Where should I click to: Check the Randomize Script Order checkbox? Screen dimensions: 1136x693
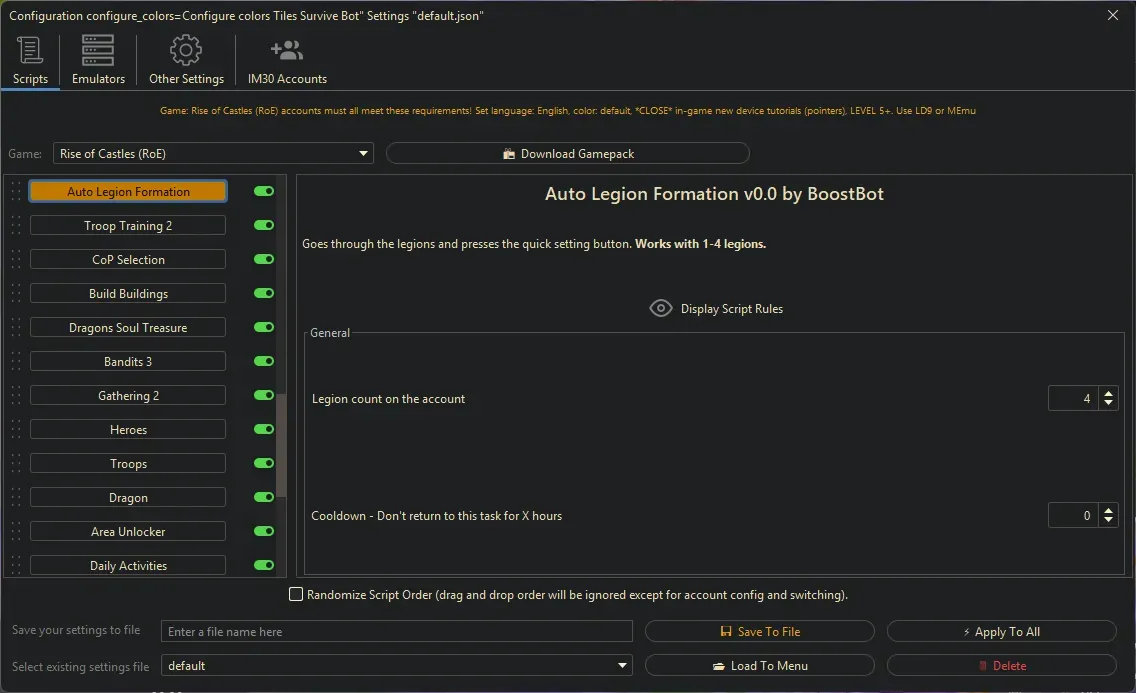(x=296, y=595)
